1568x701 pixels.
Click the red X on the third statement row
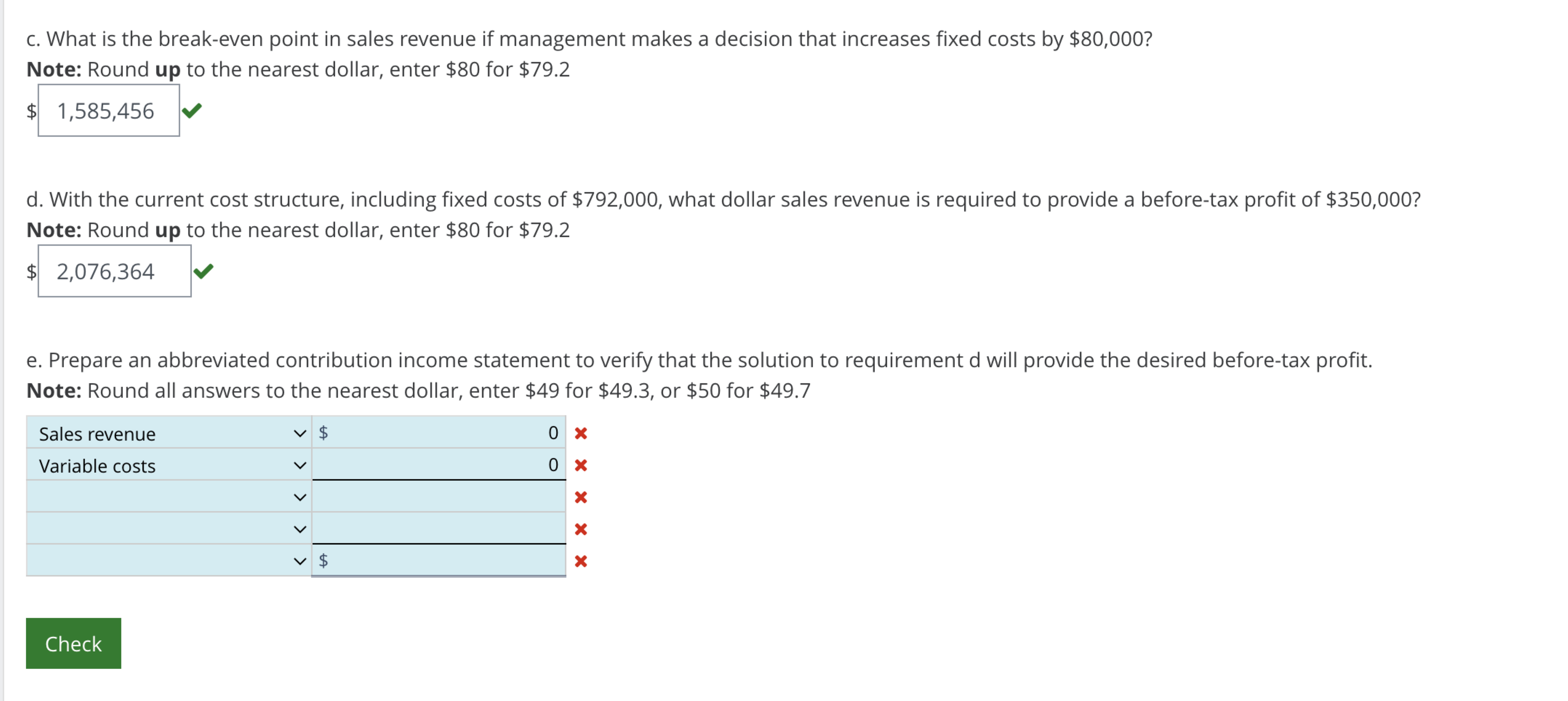[x=581, y=497]
